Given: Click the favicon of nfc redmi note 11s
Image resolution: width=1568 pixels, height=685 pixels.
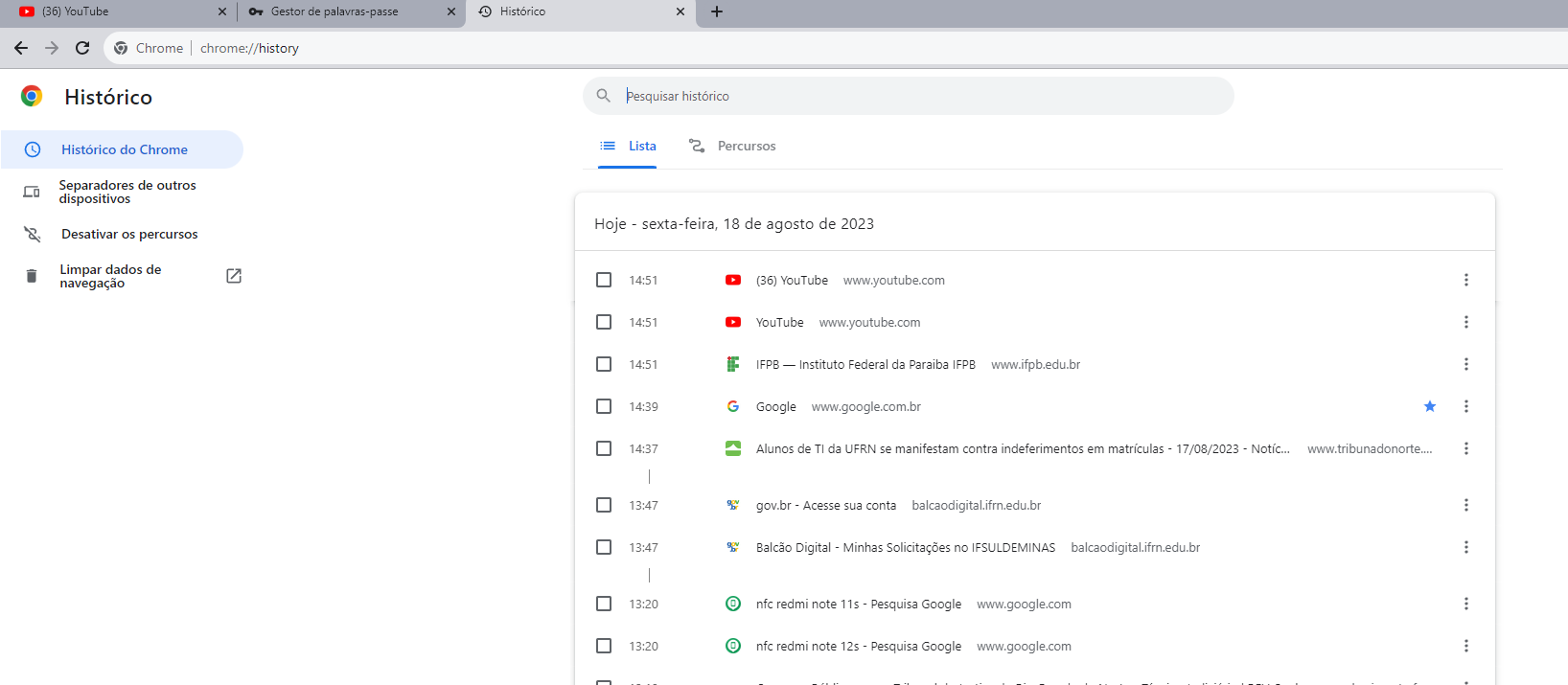Looking at the screenshot, I should 733,604.
